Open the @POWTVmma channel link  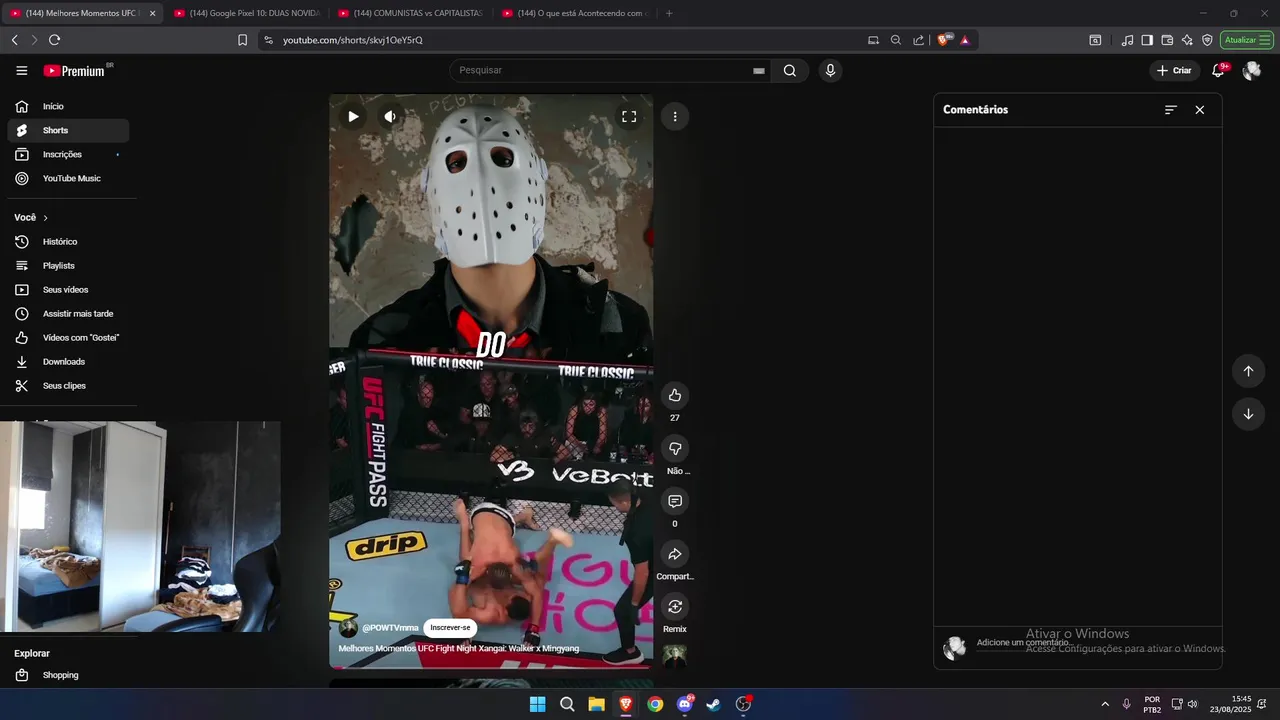click(390, 628)
